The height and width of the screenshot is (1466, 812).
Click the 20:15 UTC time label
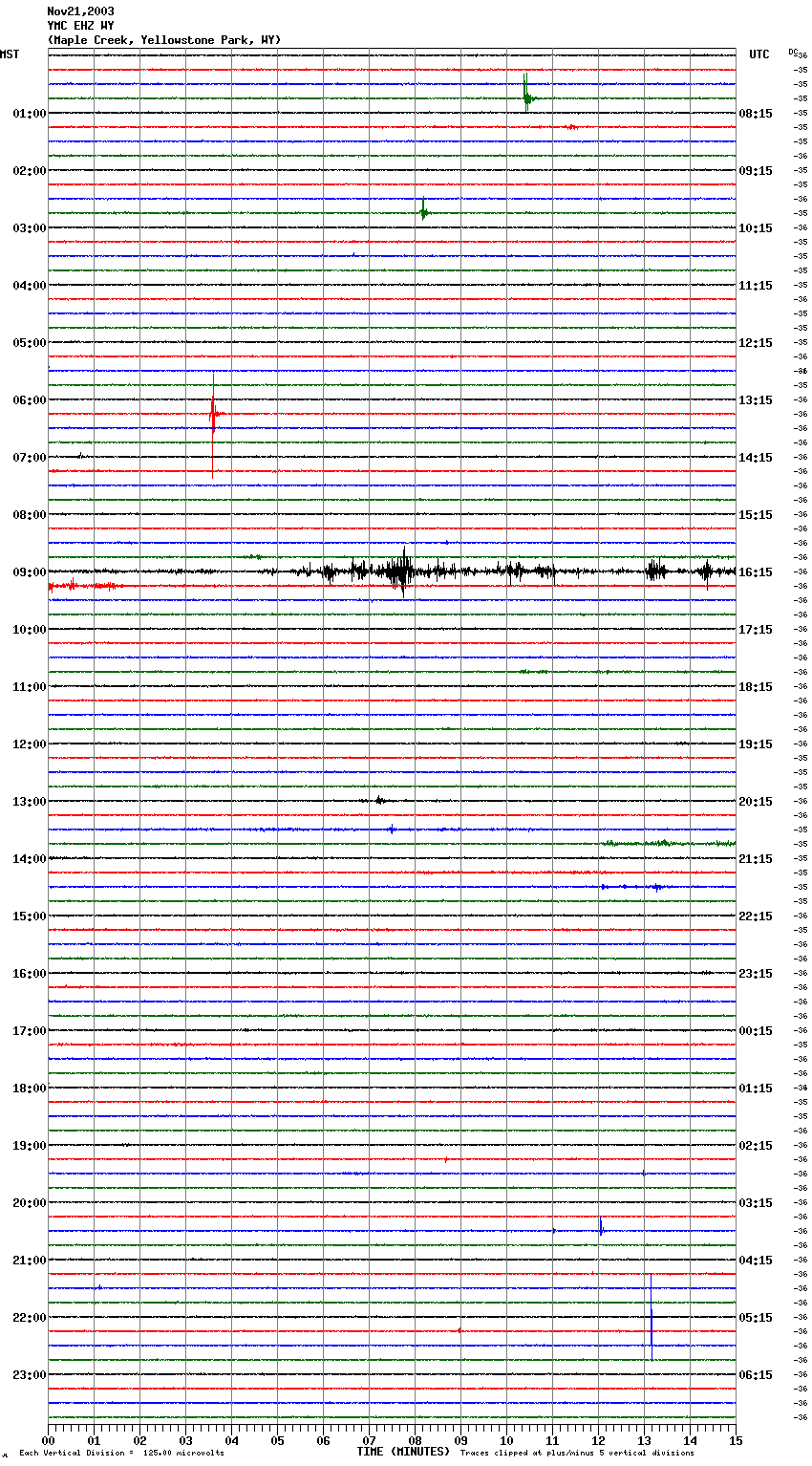[756, 802]
